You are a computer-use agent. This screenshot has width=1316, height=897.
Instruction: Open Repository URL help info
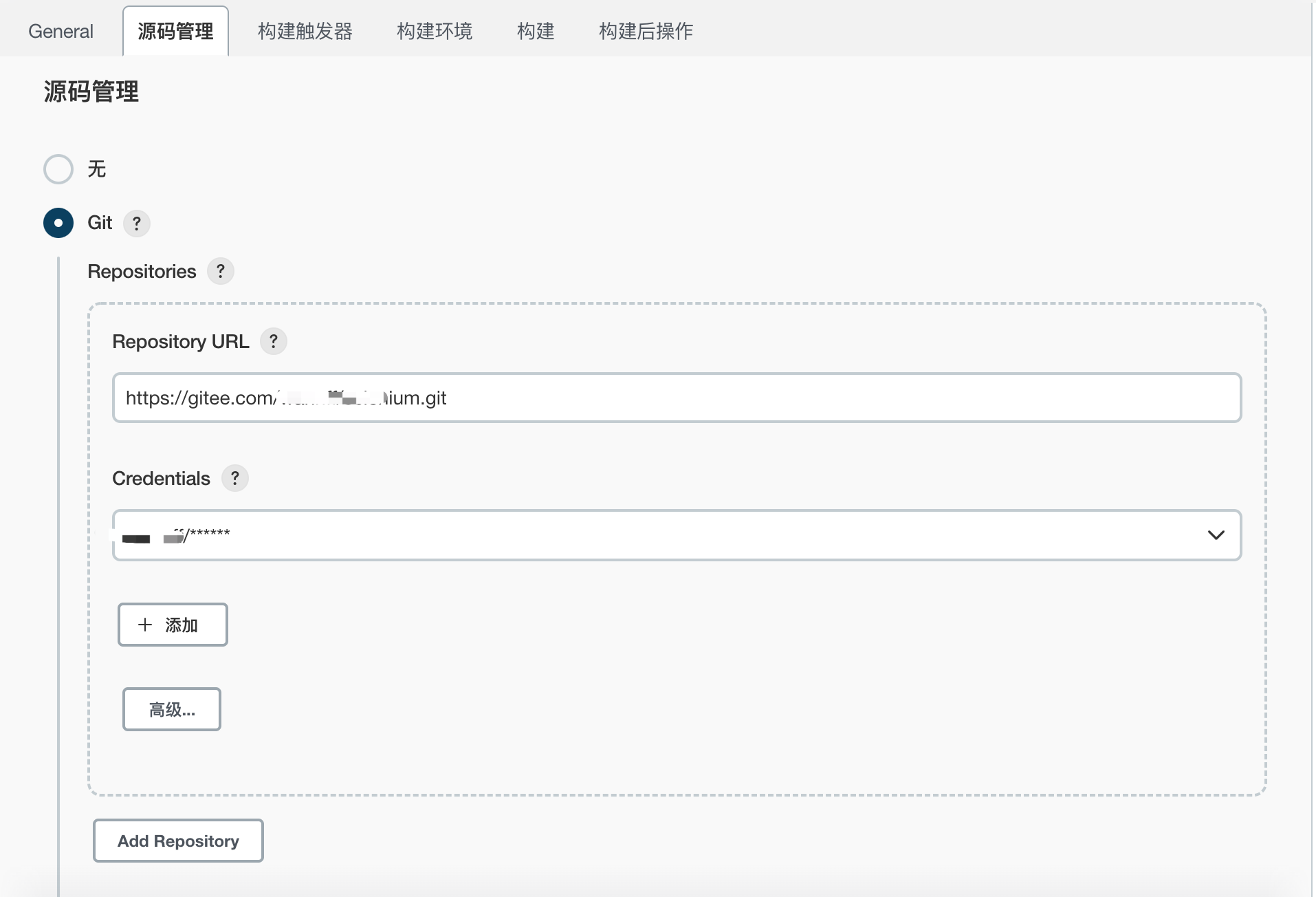coord(273,341)
